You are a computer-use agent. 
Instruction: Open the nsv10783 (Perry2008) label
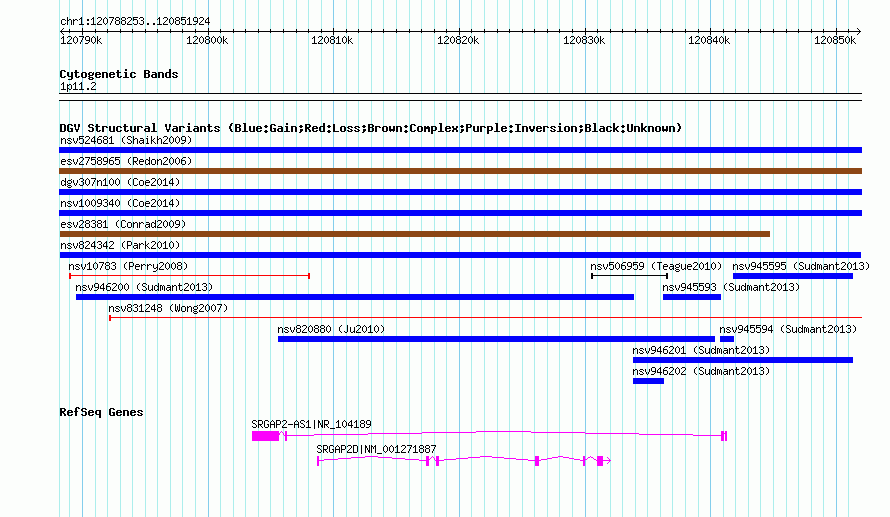[x=128, y=266]
